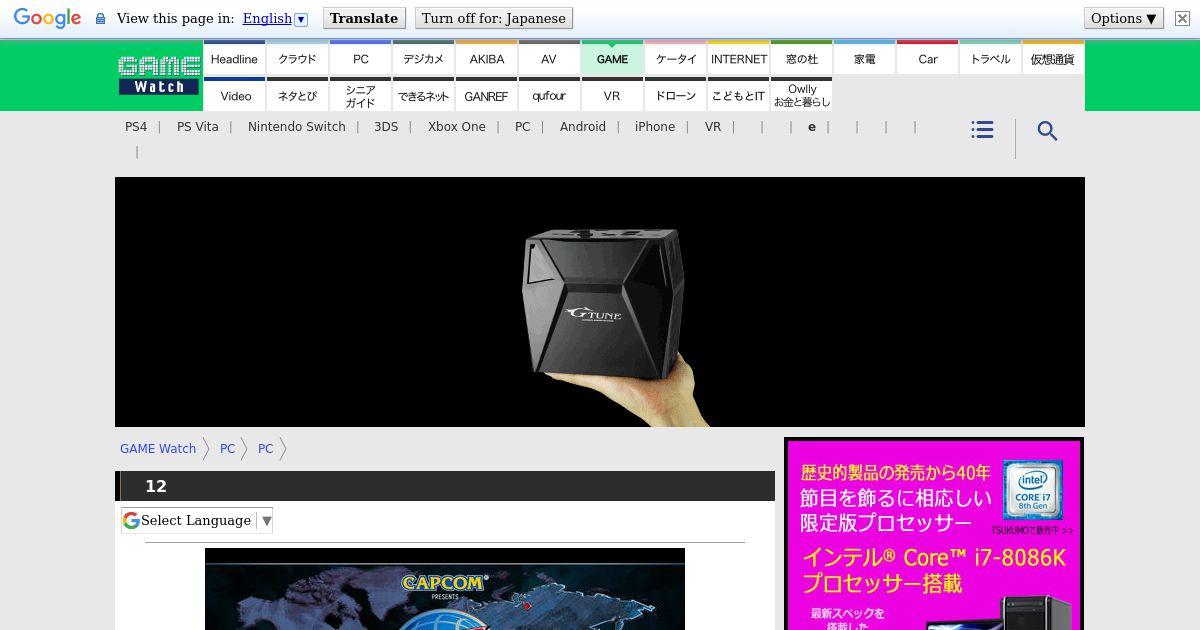Click GAME Watch breadcrumb link

click(x=158, y=449)
